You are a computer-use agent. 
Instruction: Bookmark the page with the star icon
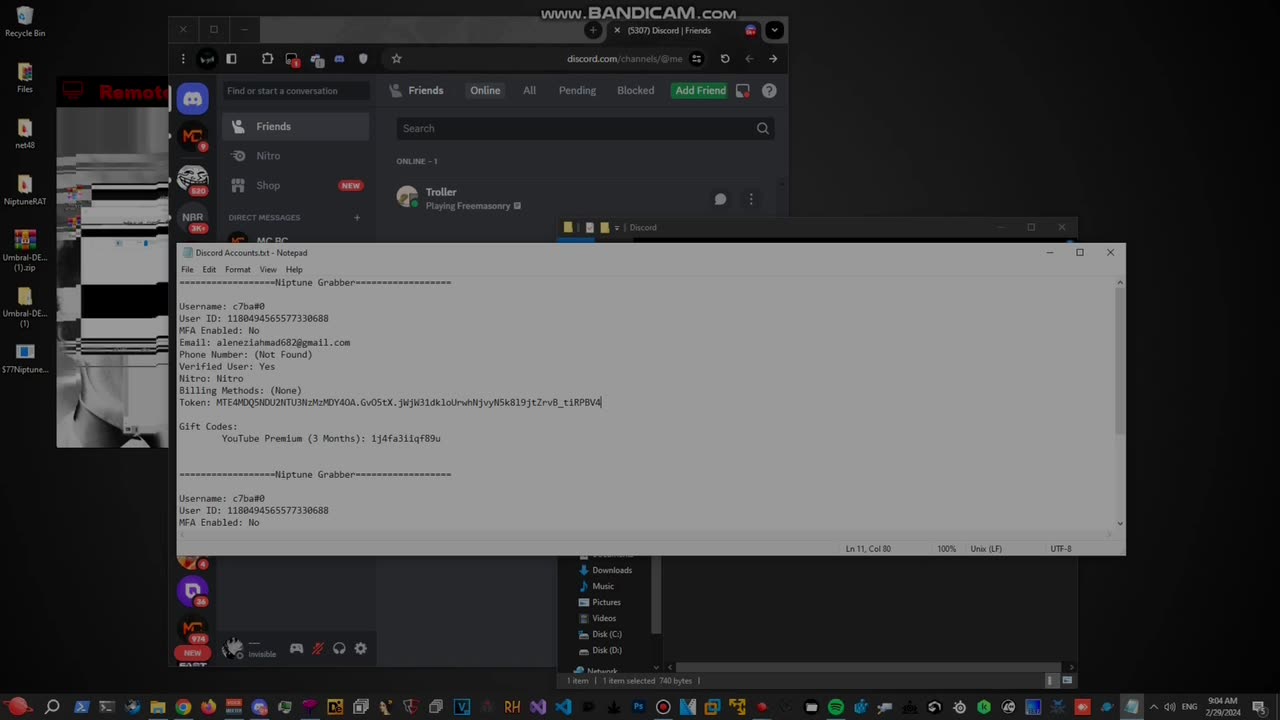pyautogui.click(x=396, y=59)
